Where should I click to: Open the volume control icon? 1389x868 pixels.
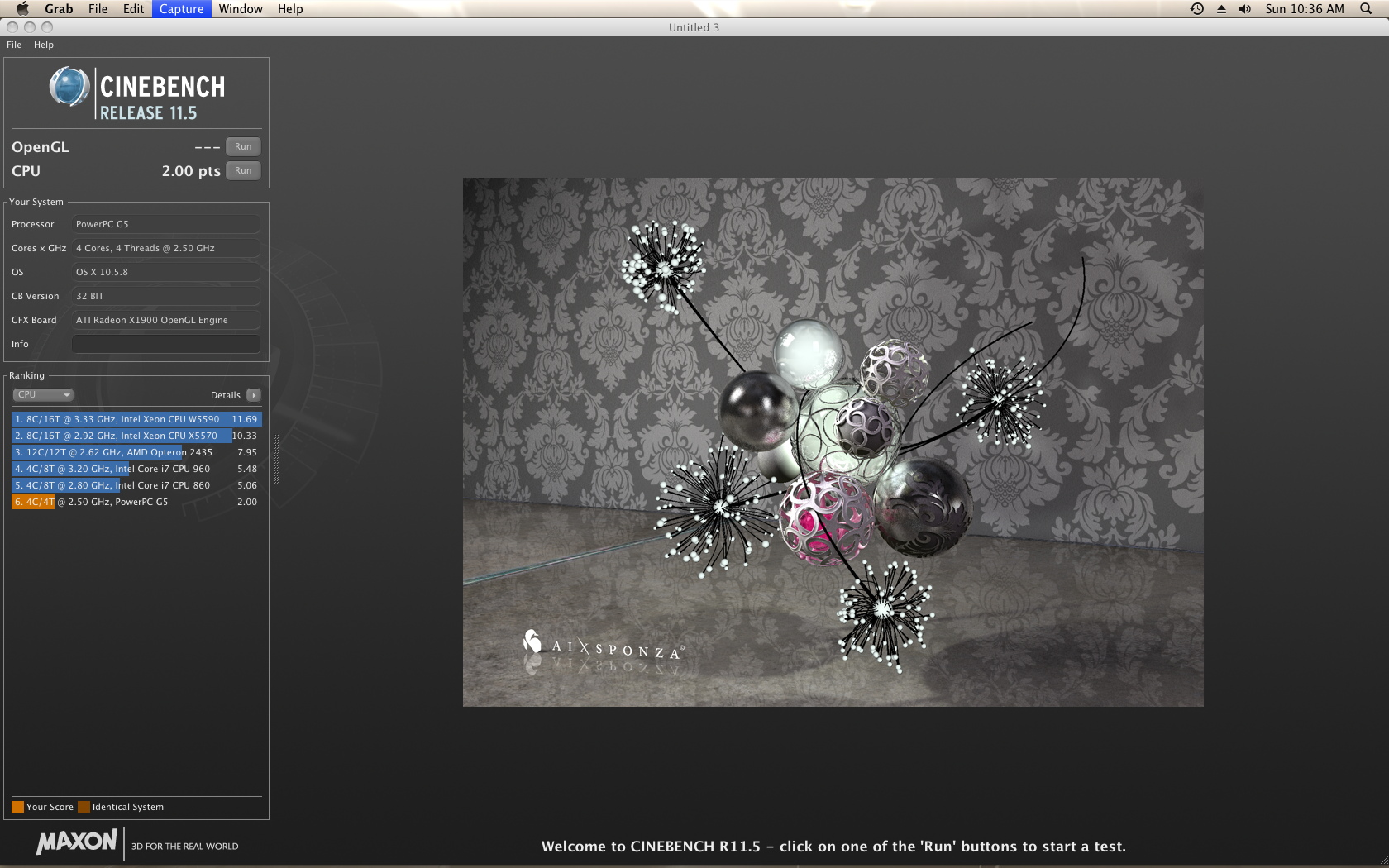tap(1245, 9)
